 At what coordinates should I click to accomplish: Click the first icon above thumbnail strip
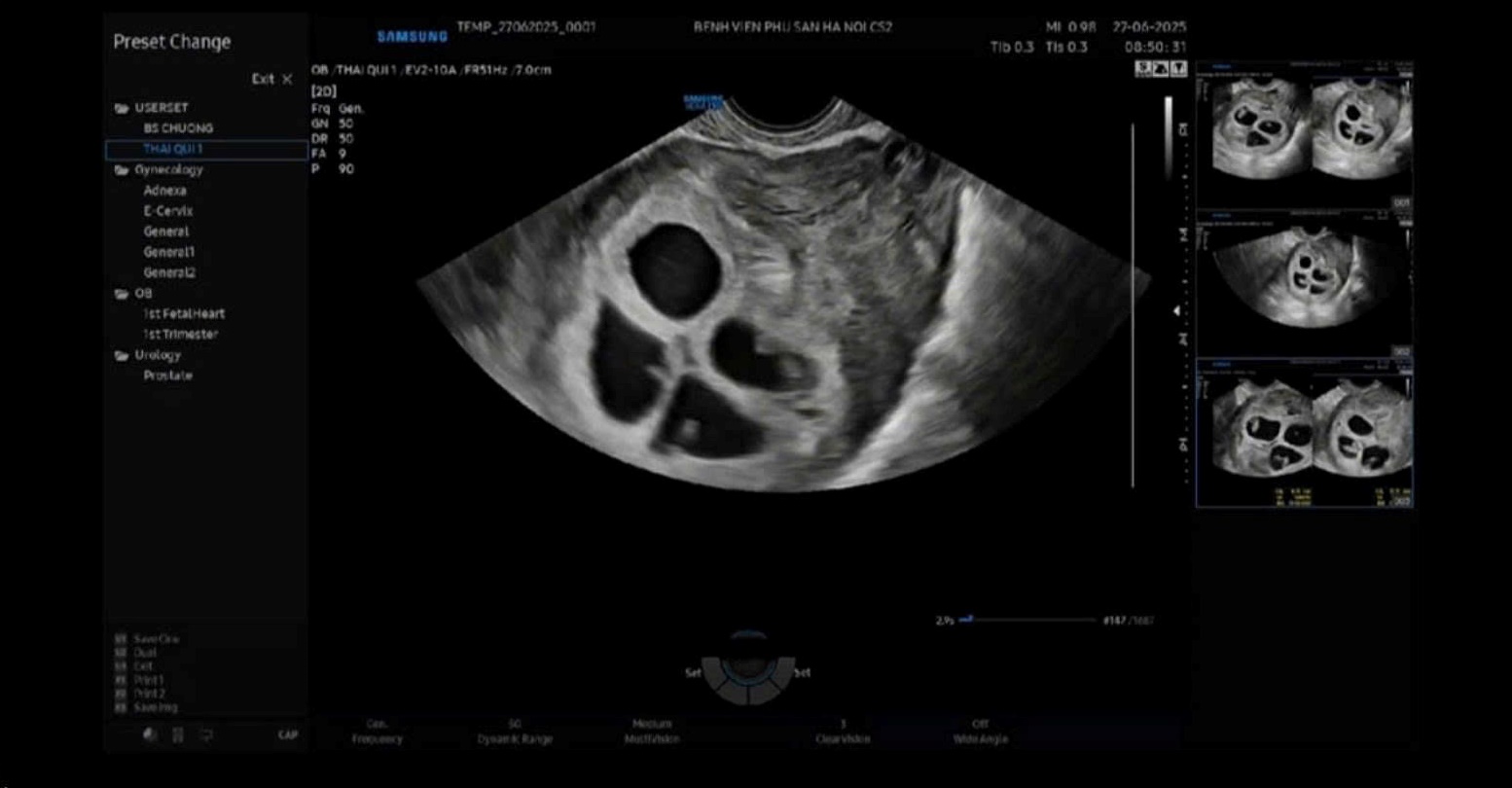(x=1144, y=68)
